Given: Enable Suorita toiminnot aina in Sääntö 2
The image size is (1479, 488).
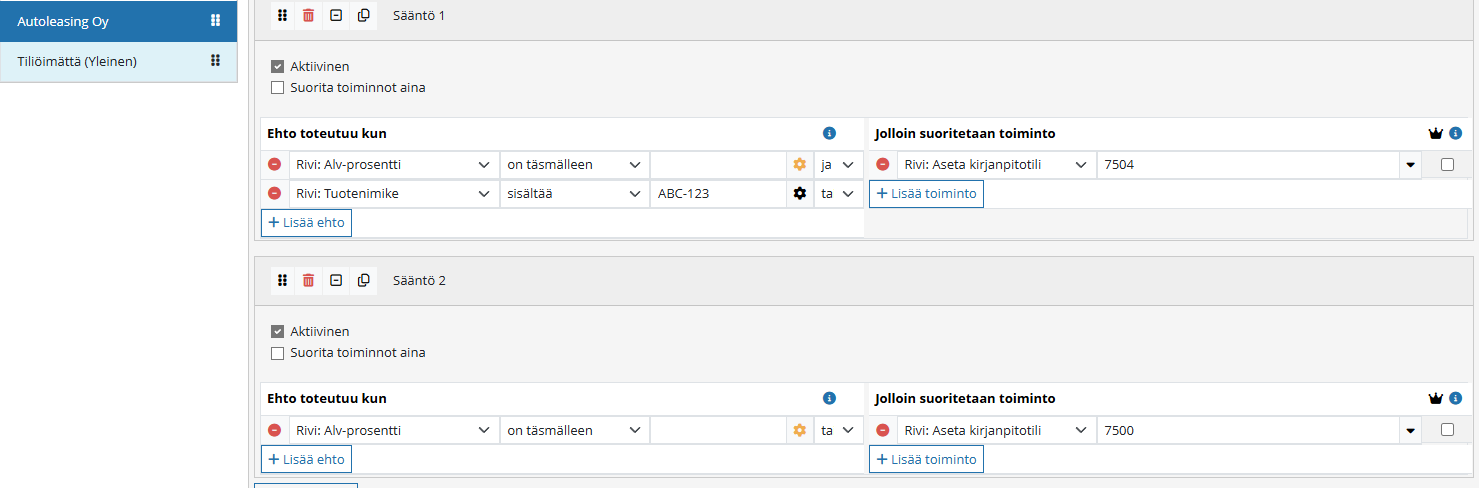Looking at the screenshot, I should (x=278, y=353).
